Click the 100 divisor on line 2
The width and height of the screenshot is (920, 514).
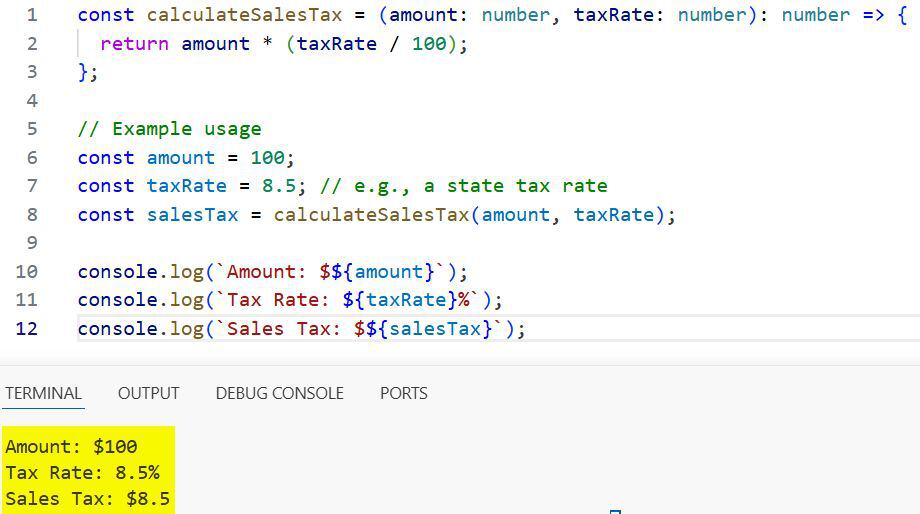pos(429,43)
